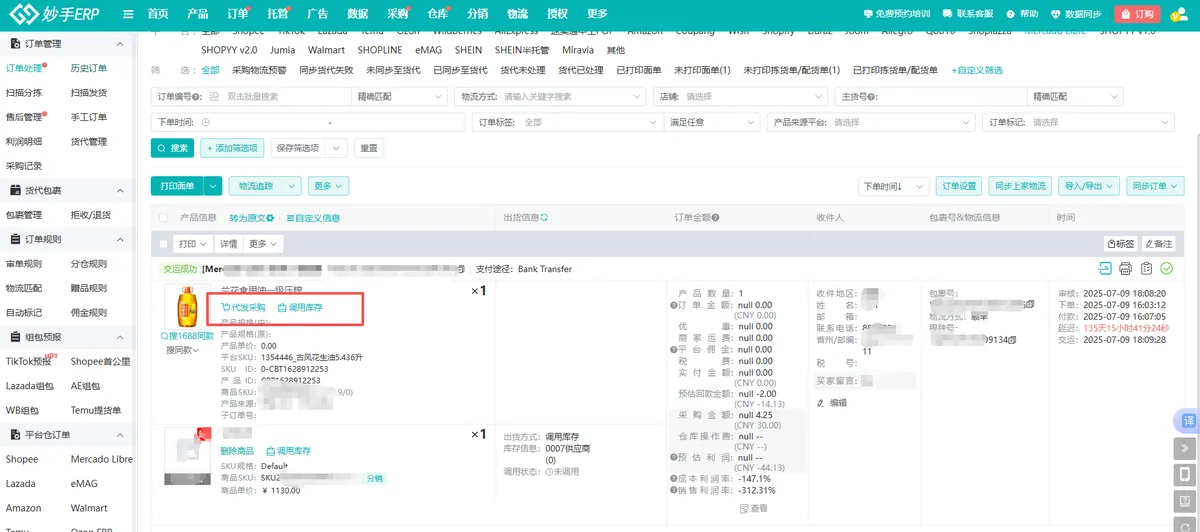Click the printer icon in order row
Image resolution: width=1200 pixels, height=532 pixels.
(1125, 268)
